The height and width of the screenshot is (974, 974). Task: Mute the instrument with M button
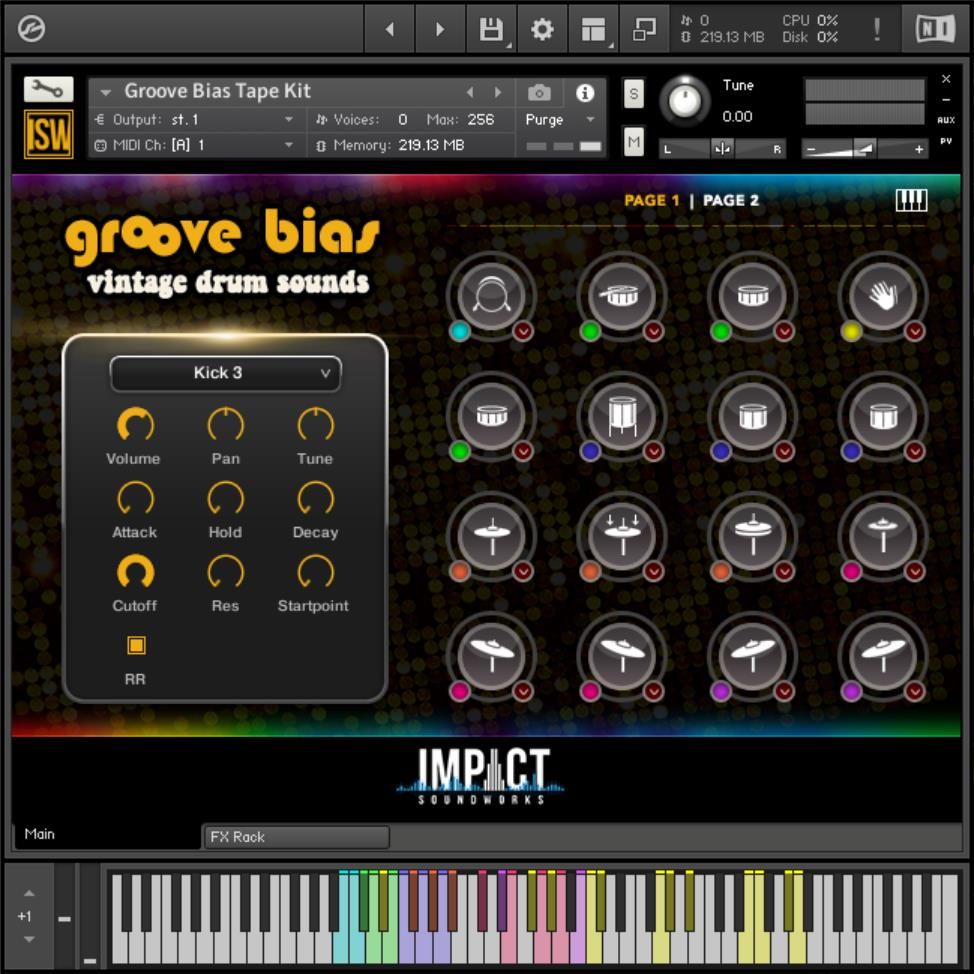pyautogui.click(x=633, y=142)
